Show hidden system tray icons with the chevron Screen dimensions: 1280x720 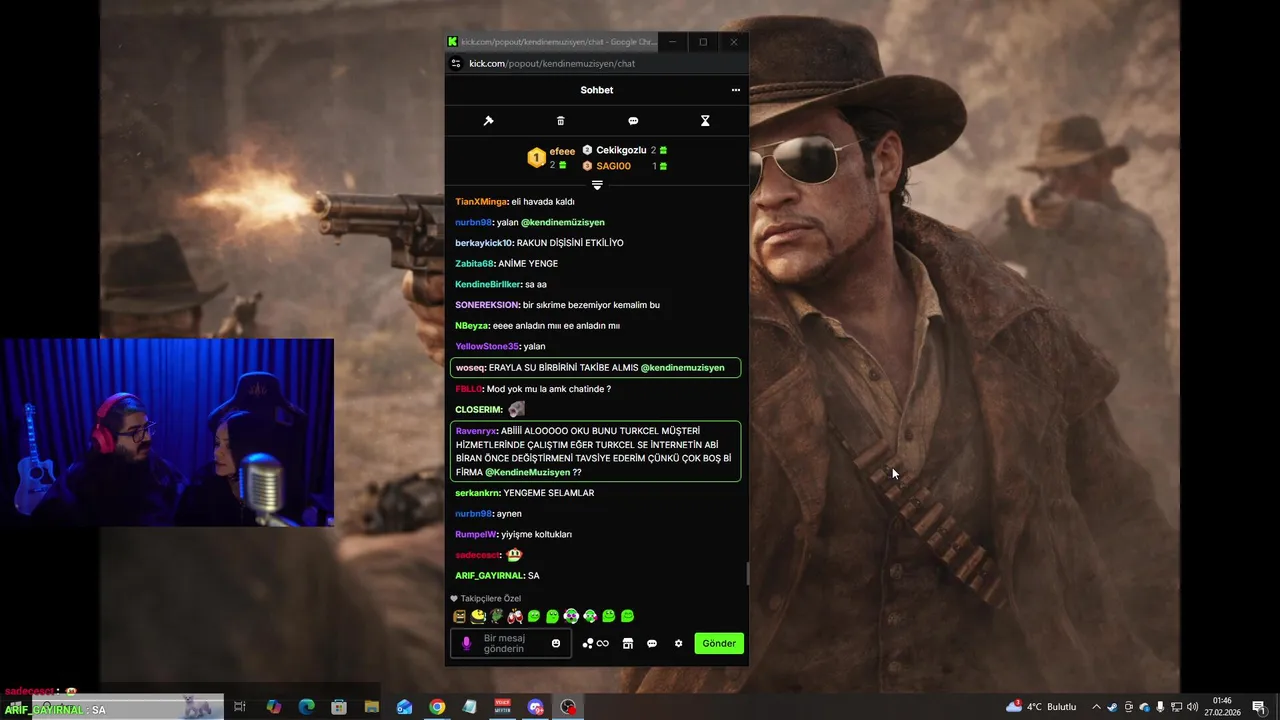1096,707
